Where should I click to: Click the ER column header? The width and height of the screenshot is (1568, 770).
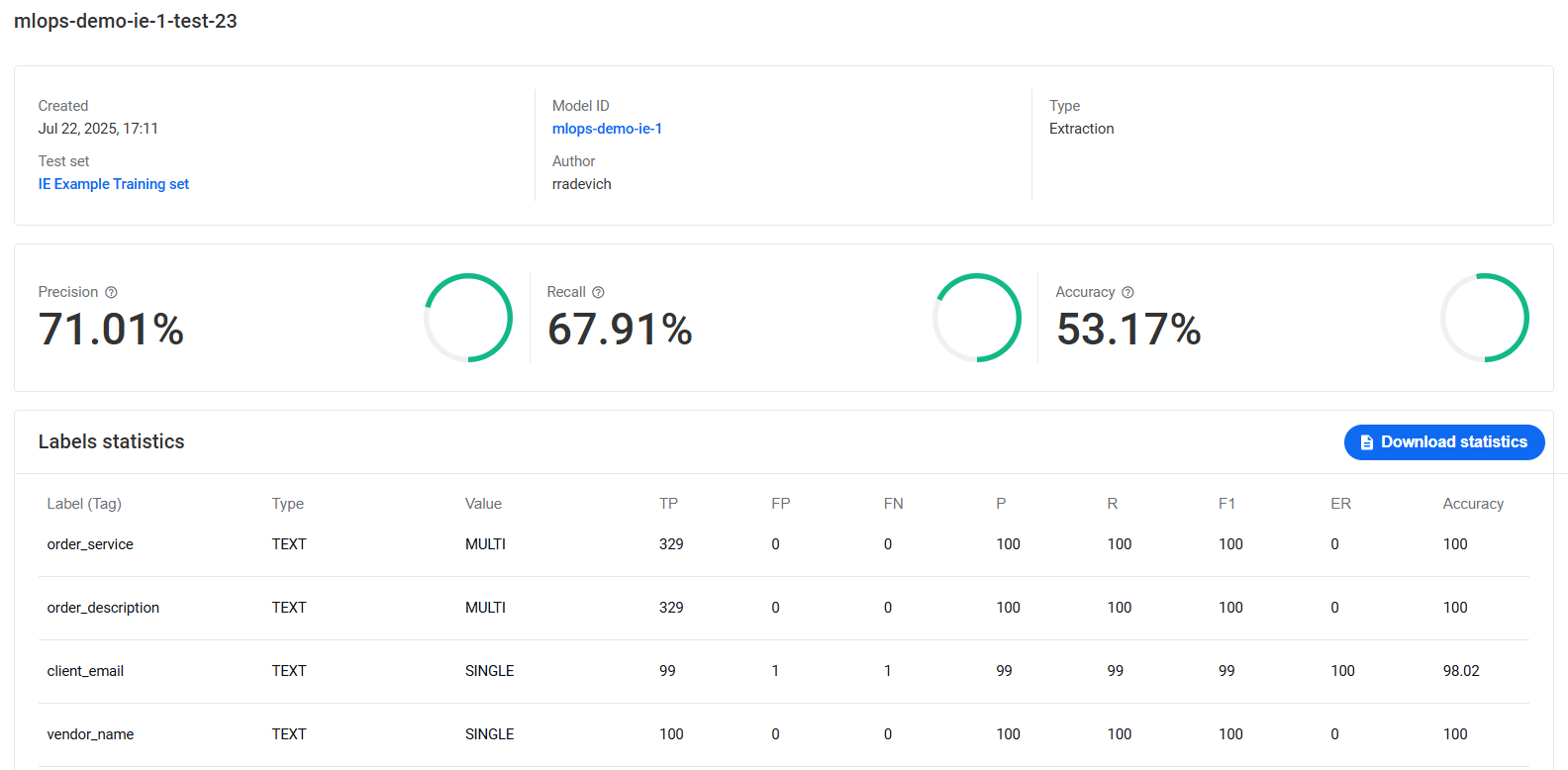(1340, 504)
